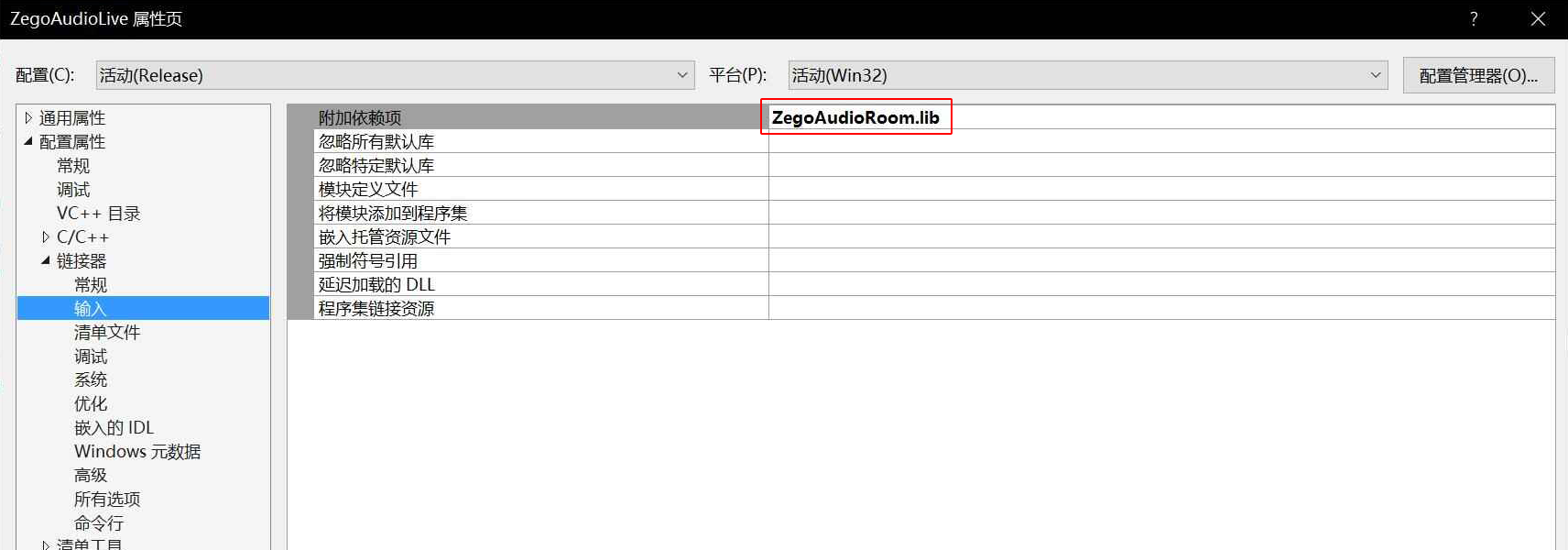Select the 模块定义文件 property row
Viewport: 1568px width, 550px height.
click(x=920, y=189)
